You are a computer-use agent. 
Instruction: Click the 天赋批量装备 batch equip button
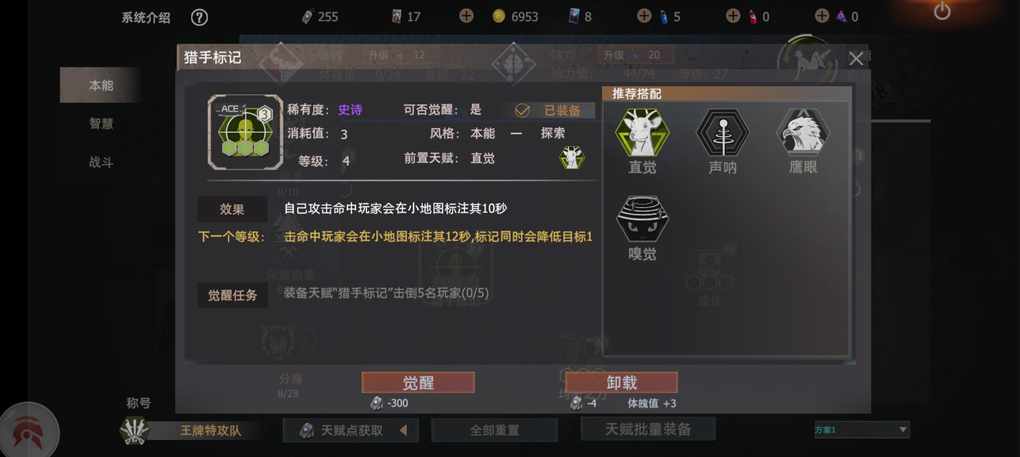pyautogui.click(x=648, y=429)
